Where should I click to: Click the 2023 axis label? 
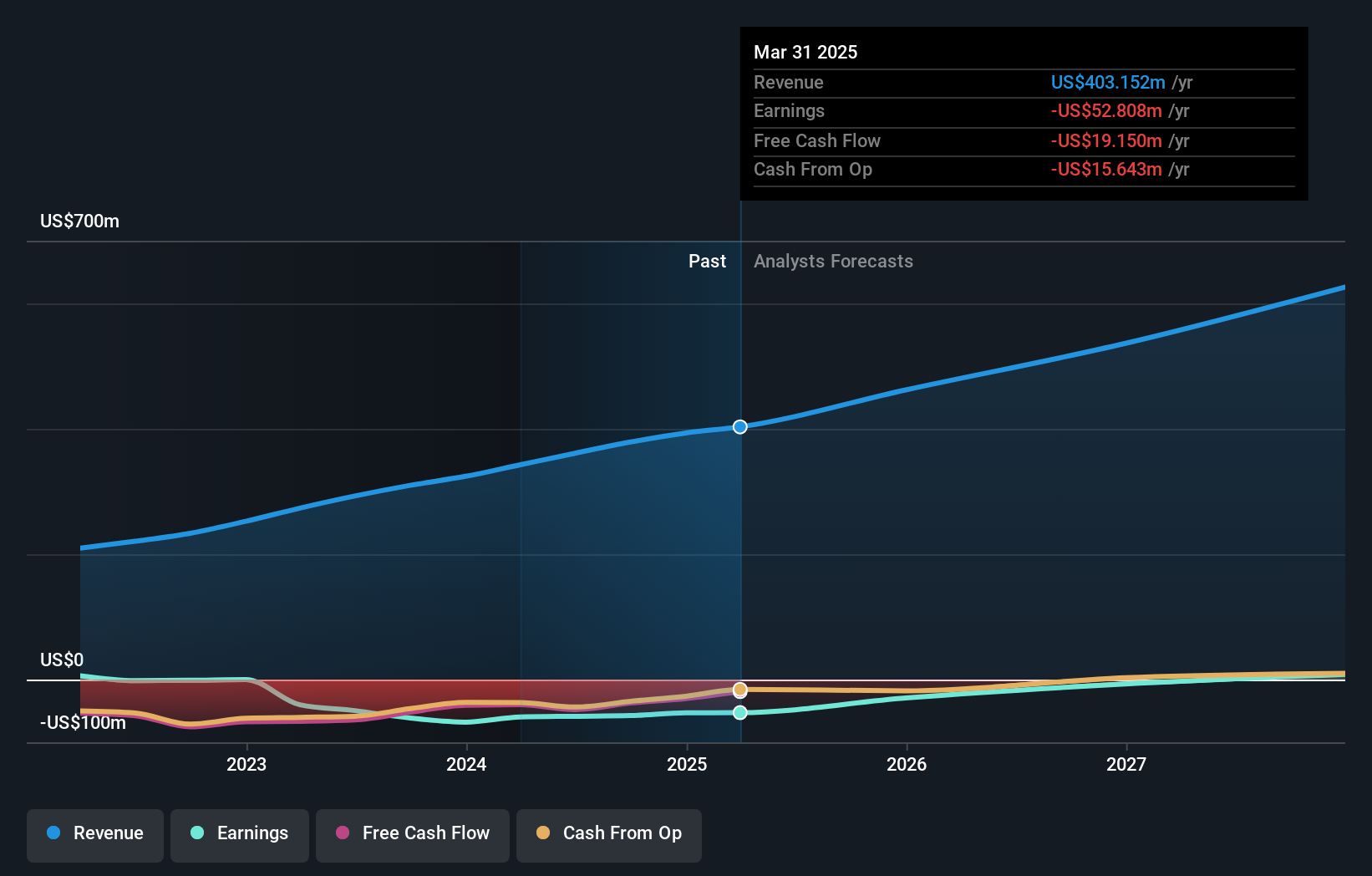[x=246, y=764]
